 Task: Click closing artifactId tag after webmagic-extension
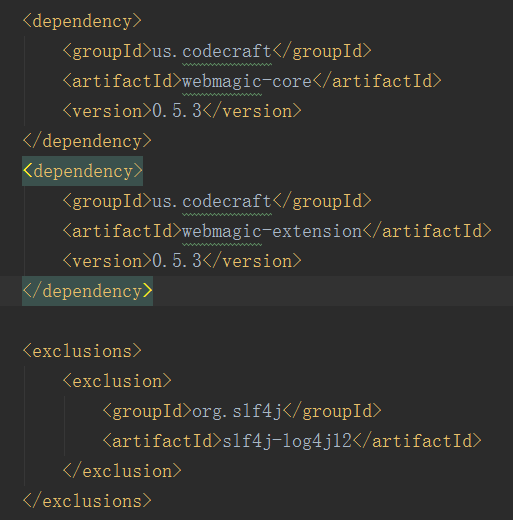point(427,232)
